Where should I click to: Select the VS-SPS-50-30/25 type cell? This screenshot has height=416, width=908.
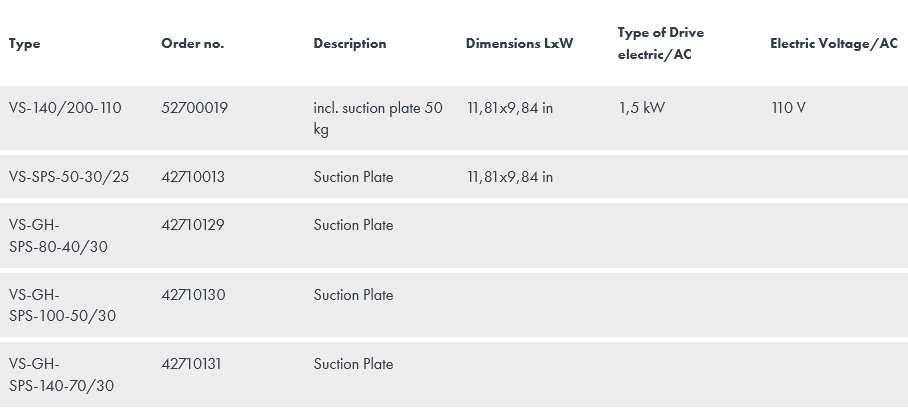69,177
